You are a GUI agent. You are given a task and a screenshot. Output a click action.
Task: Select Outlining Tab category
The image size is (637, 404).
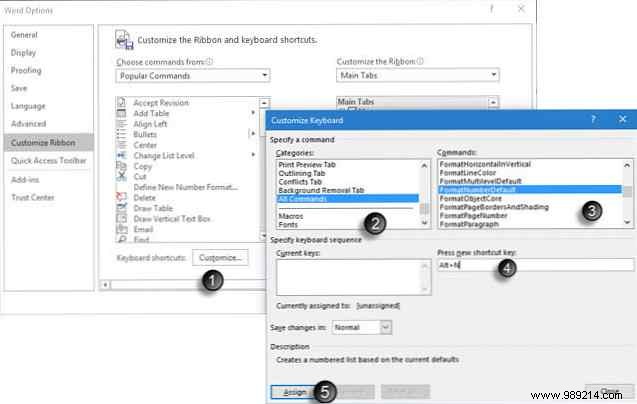(x=302, y=173)
